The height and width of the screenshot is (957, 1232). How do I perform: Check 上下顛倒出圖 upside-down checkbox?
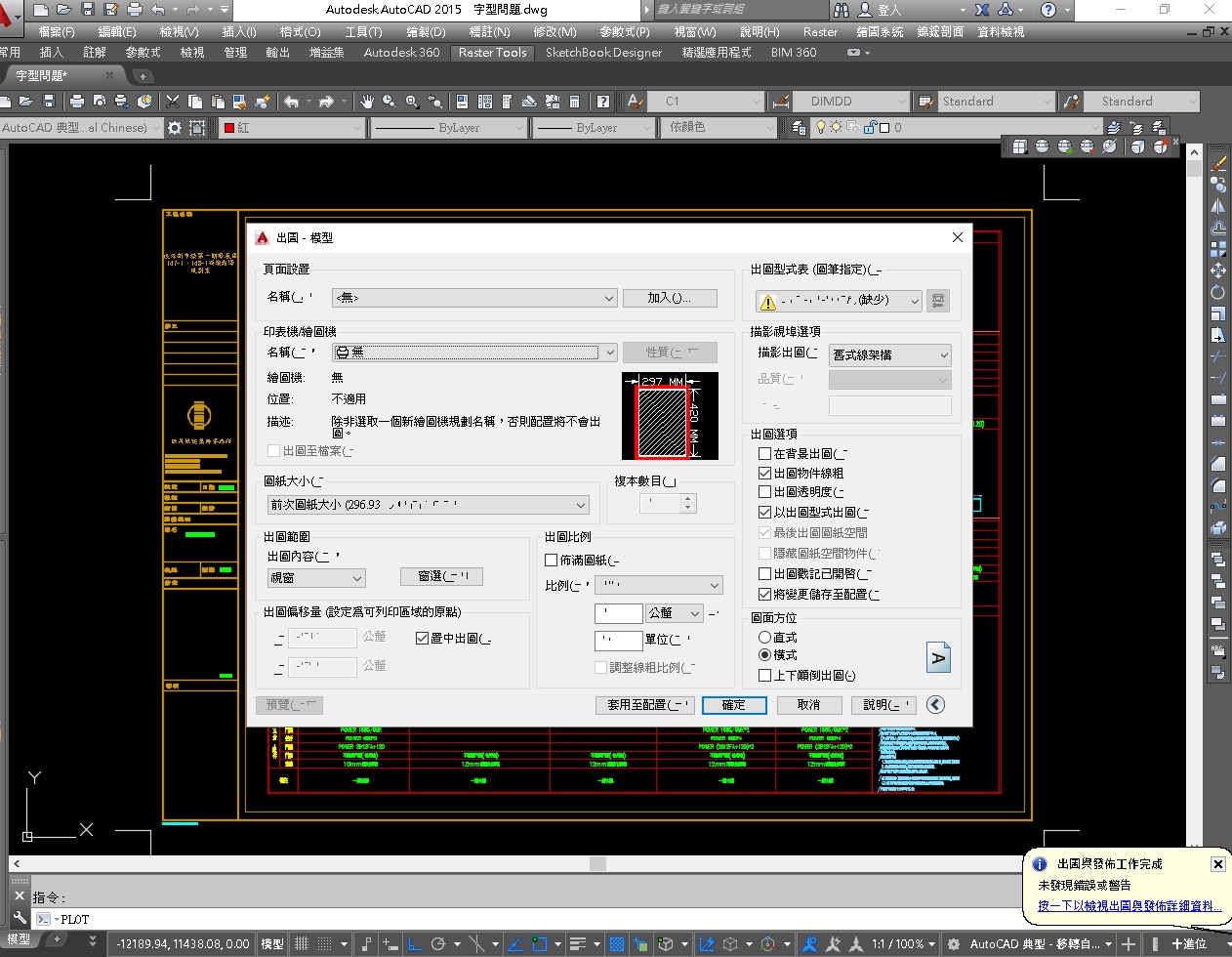(765, 676)
